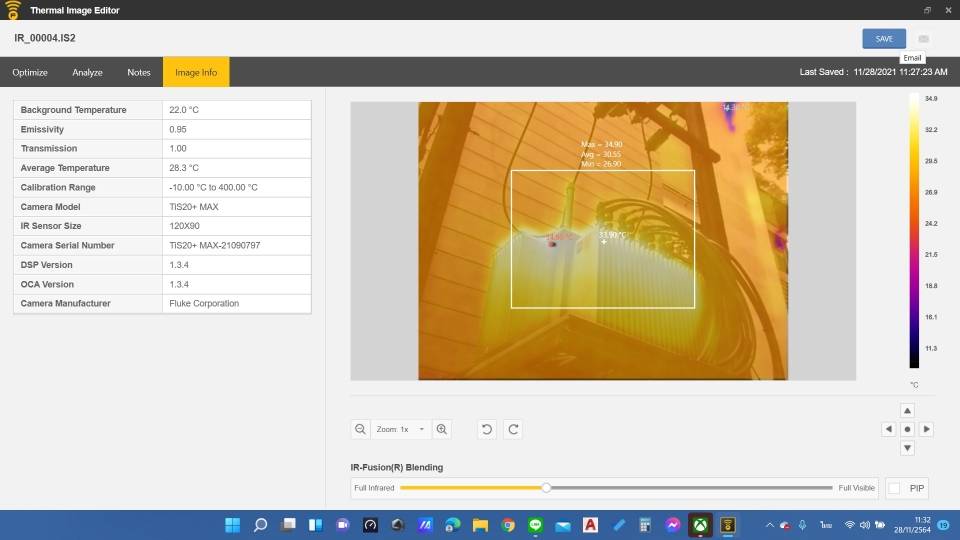
Task: Pan image left with arrow button
Action: click(888, 429)
